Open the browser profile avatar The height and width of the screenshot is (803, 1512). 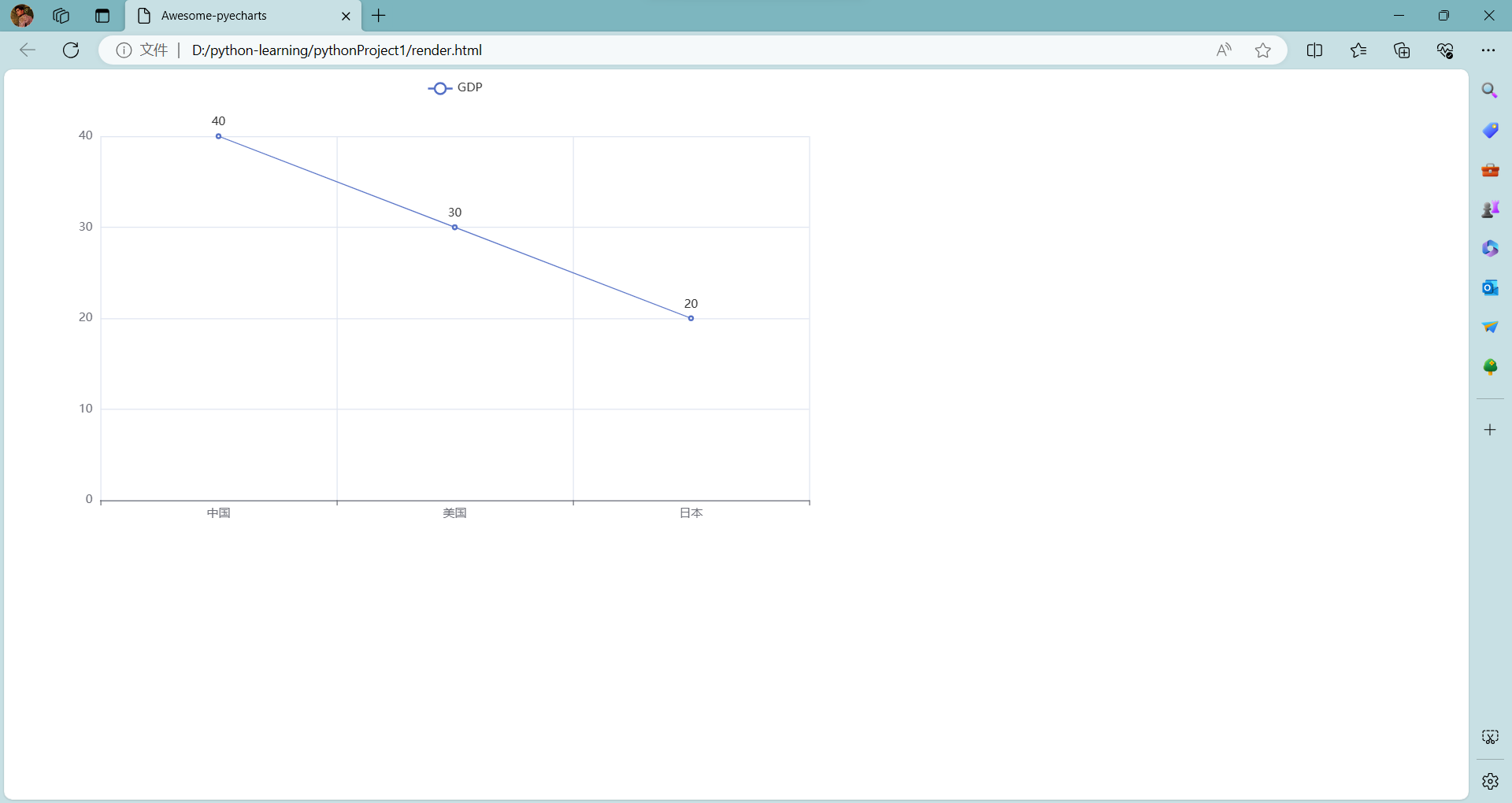[x=22, y=16]
